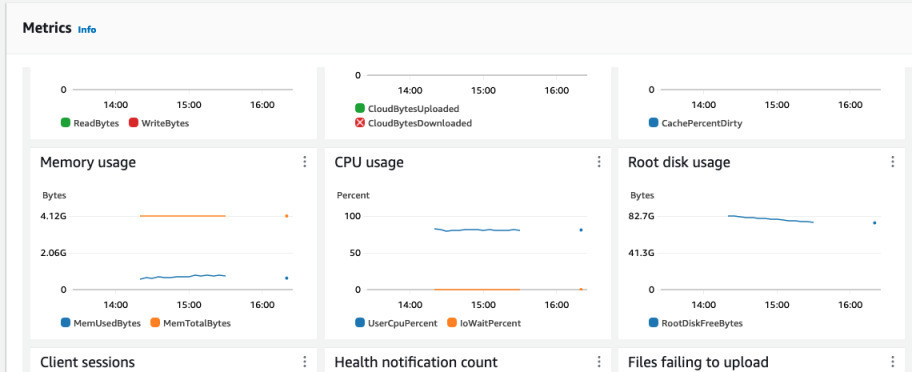Click the CloudBytesUploaded legend label
The height and width of the screenshot is (372, 912).
click(414, 109)
